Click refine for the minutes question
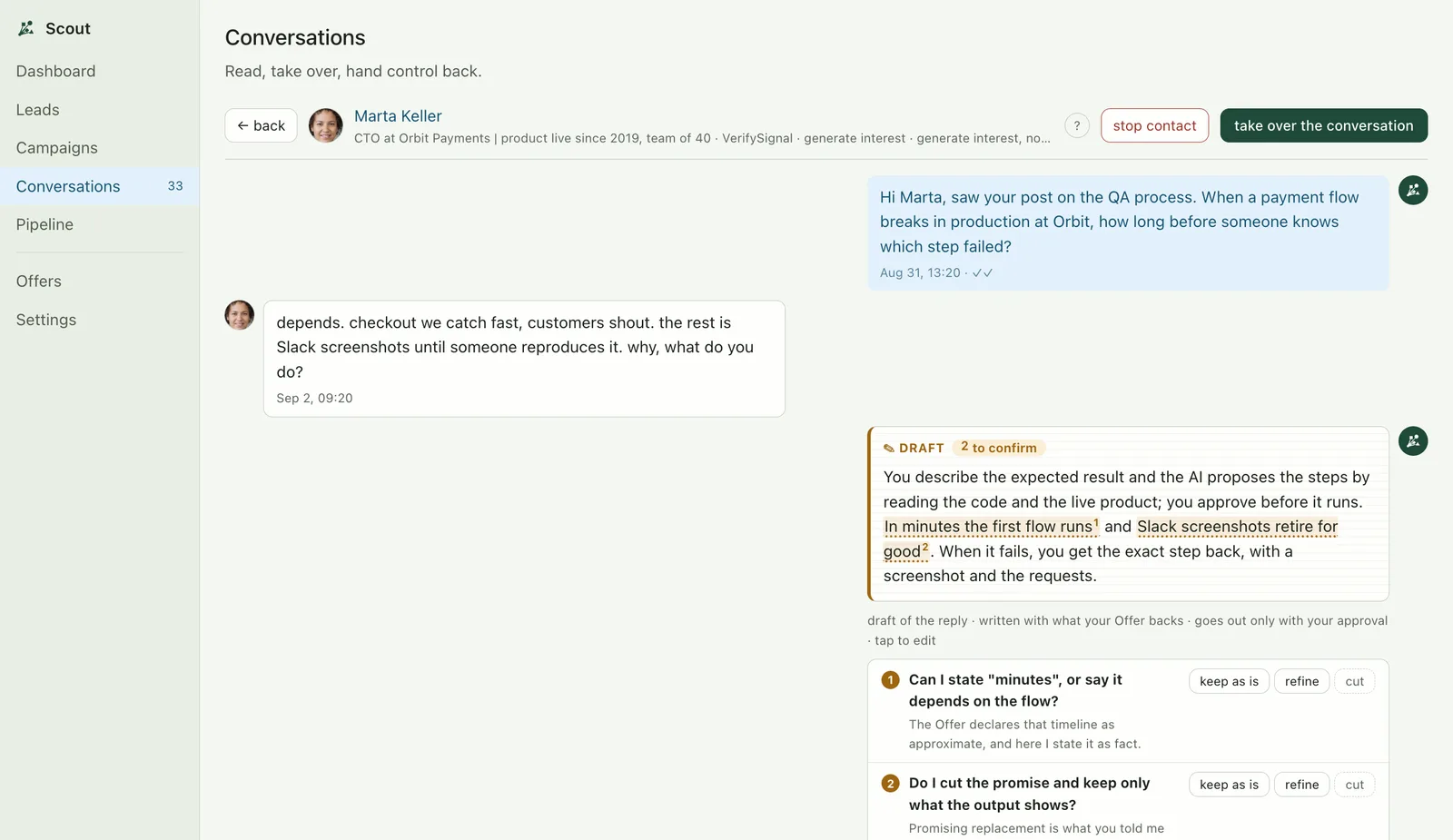This screenshot has height=840, width=1453. [1301, 681]
